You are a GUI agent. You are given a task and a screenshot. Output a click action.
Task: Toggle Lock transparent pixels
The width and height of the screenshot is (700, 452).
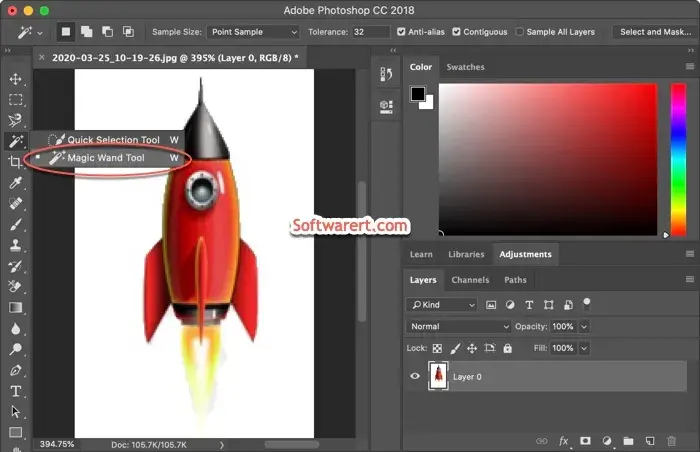438,348
